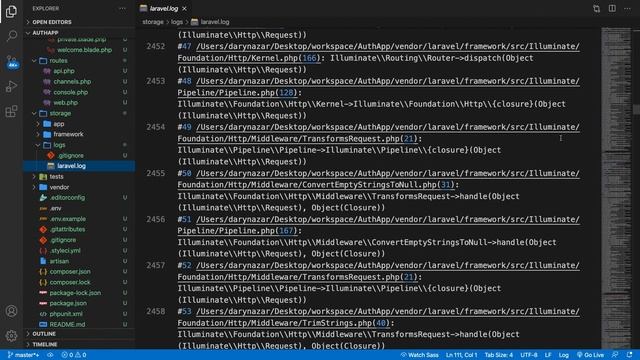This screenshot has width=640, height=360.
Task: Change LF end of line sequence
Action: (548, 355)
